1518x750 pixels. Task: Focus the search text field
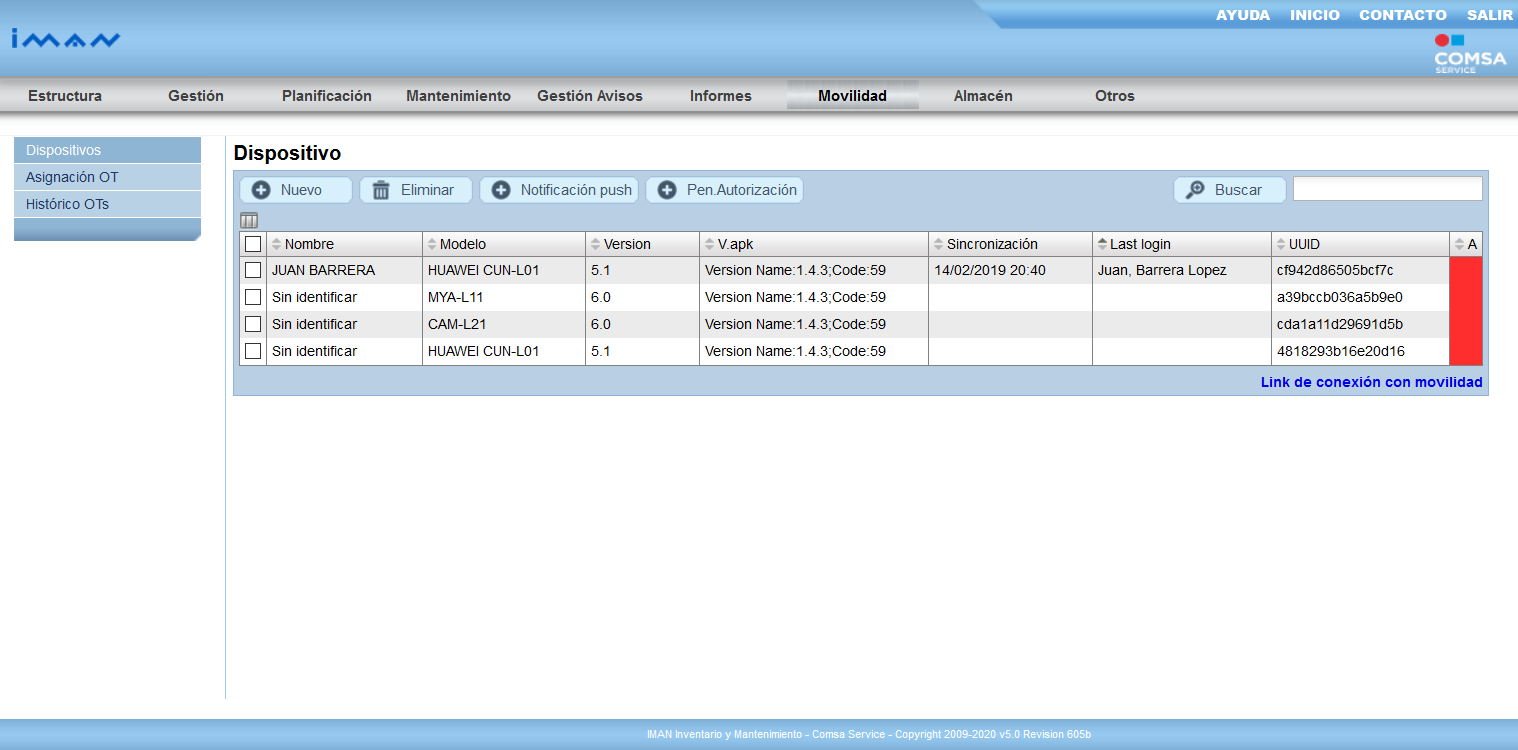(x=1387, y=189)
